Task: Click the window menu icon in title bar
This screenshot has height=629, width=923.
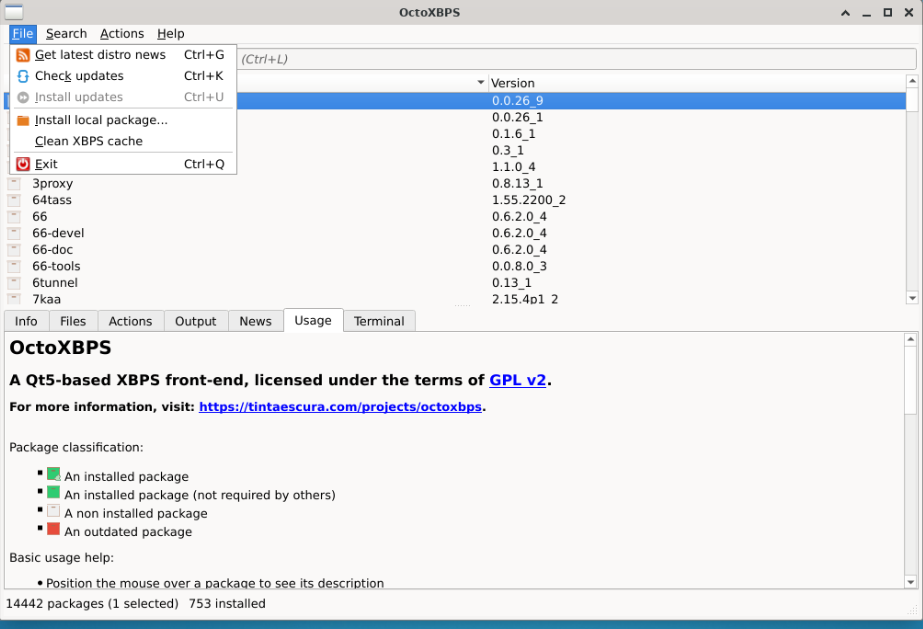Action: 14,12
